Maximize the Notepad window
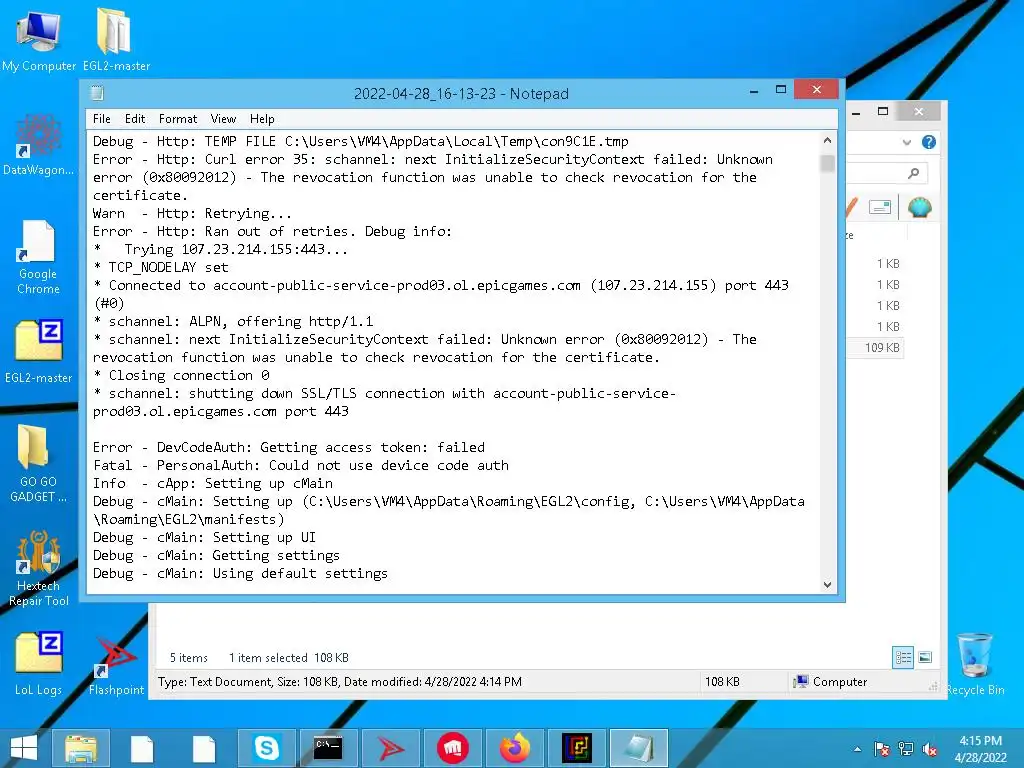 pyautogui.click(x=780, y=89)
